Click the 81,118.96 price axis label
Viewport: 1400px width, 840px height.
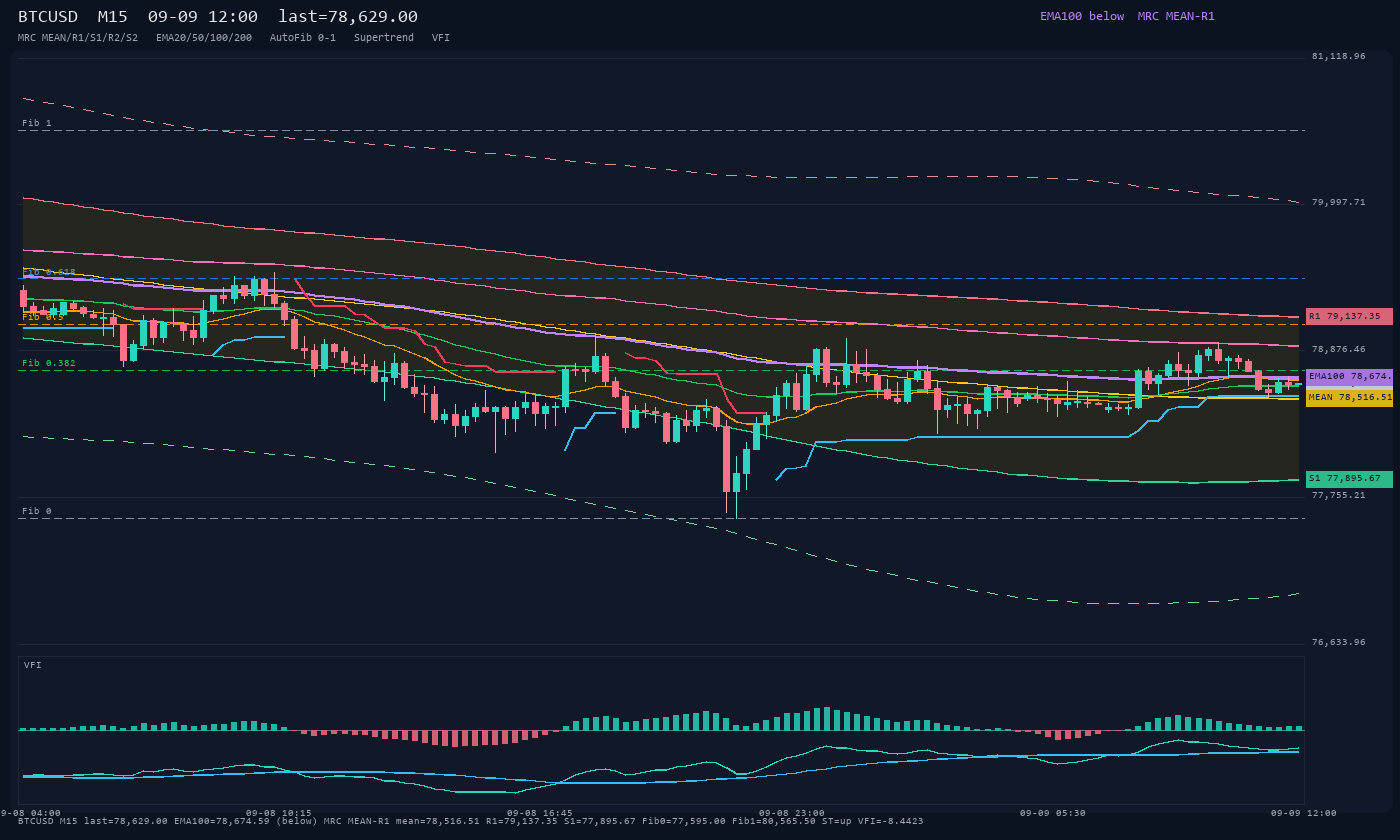coord(1338,57)
